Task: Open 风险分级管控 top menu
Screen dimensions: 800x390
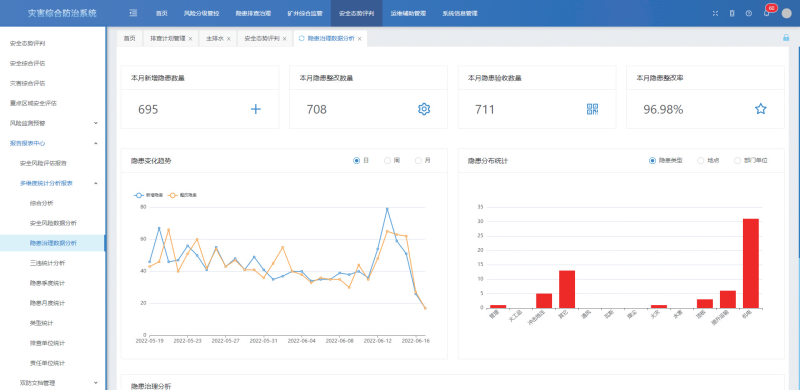Action: (202, 13)
